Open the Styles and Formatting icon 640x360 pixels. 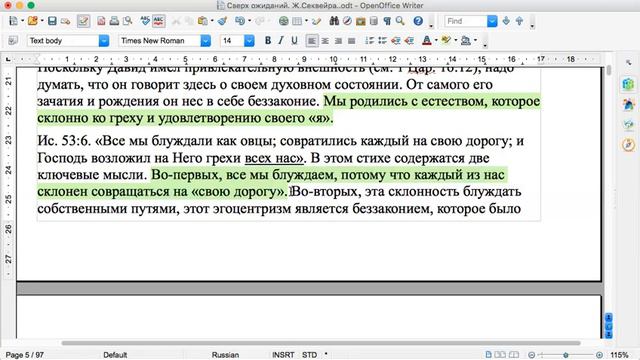[13, 40]
